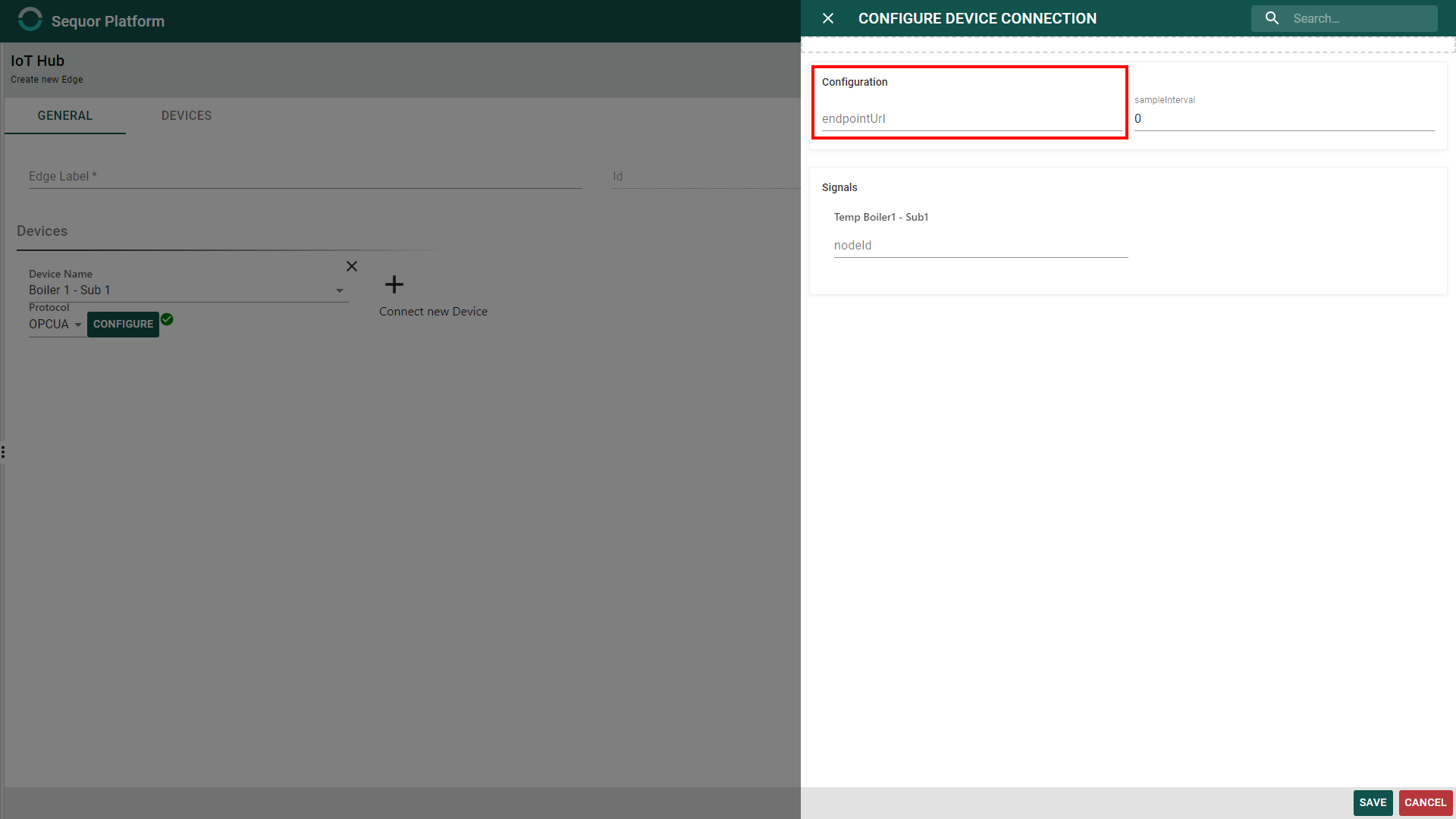This screenshot has width=1456, height=819.
Task: Click the Sequor Platform title text
Action: (x=108, y=21)
